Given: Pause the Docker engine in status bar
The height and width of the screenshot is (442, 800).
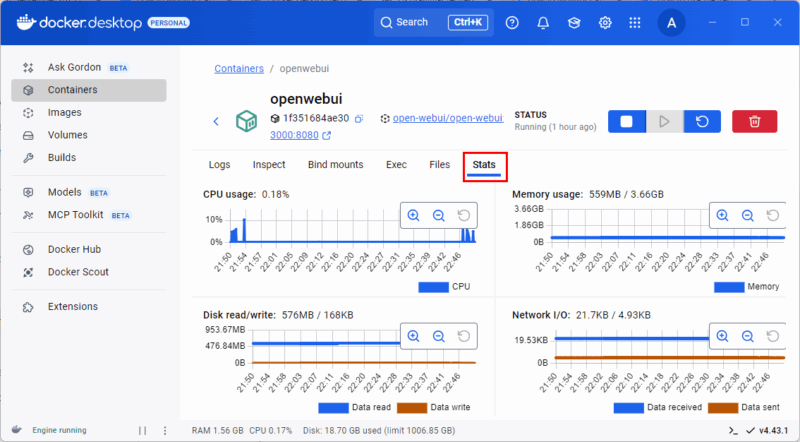Looking at the screenshot, I should click(x=142, y=431).
